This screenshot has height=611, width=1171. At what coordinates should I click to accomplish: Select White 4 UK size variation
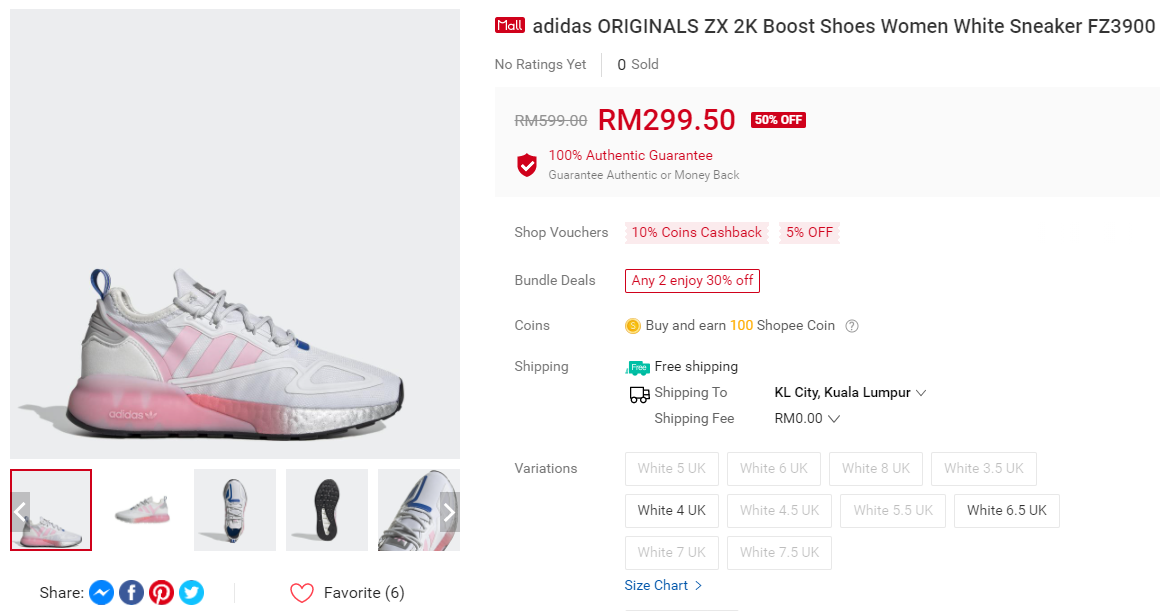pyautogui.click(x=671, y=511)
